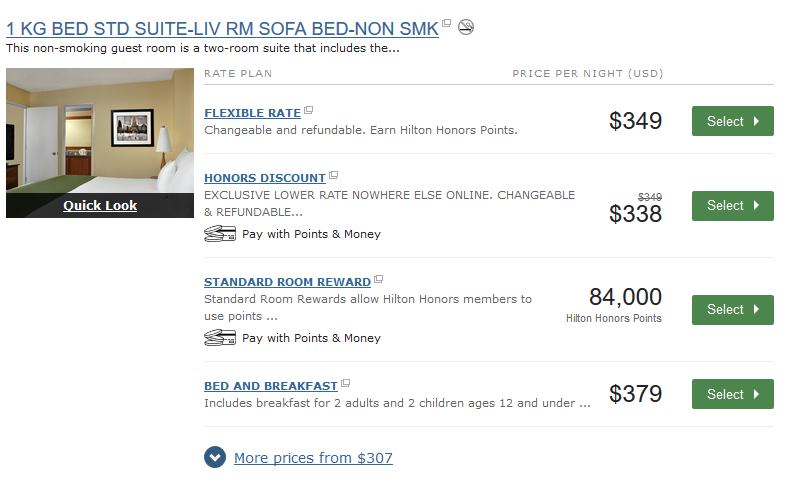This screenshot has width=801, height=487.
Task: Select the $379 Bed and Breakfast rate
Action: (732, 394)
